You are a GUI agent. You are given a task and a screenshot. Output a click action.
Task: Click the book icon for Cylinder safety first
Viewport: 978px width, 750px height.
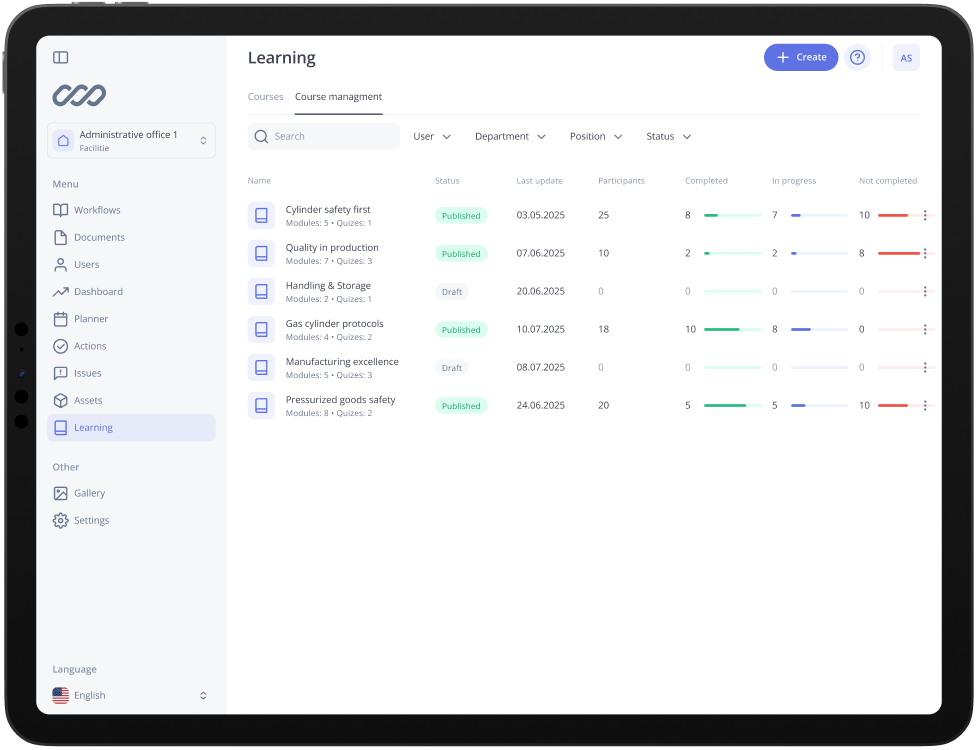261,215
